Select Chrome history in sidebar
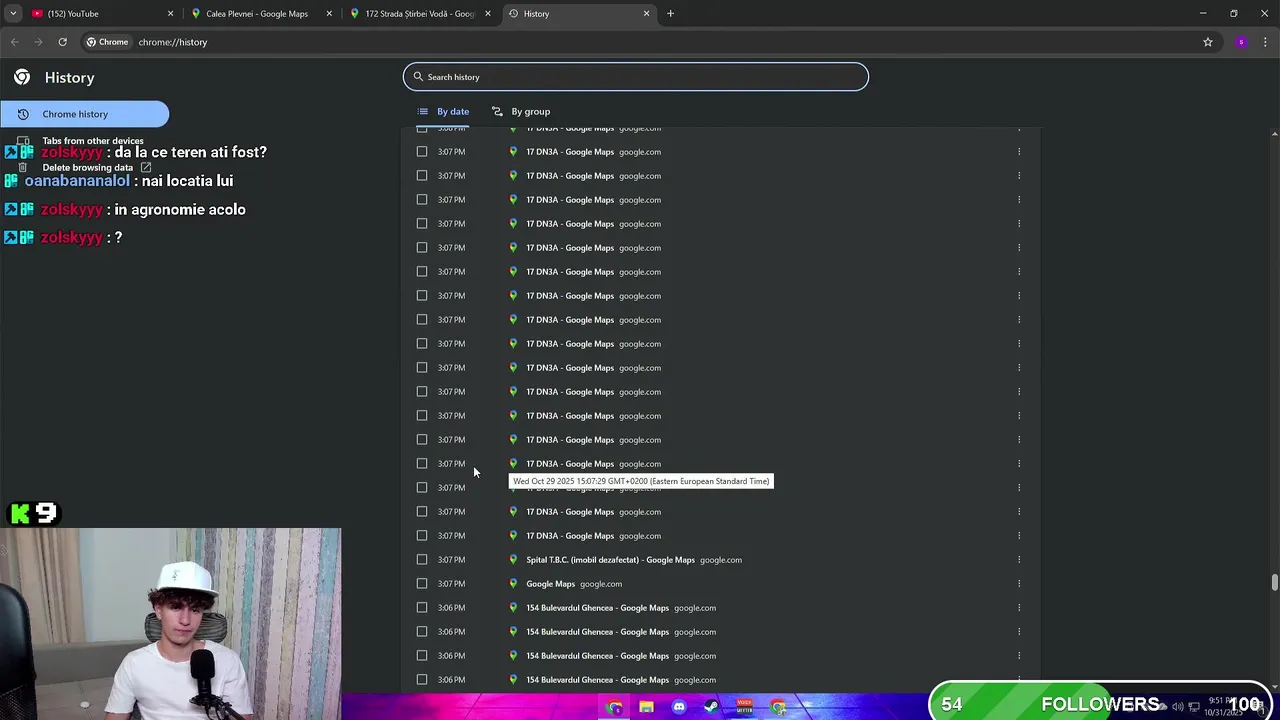This screenshot has height=720, width=1280. point(84,114)
